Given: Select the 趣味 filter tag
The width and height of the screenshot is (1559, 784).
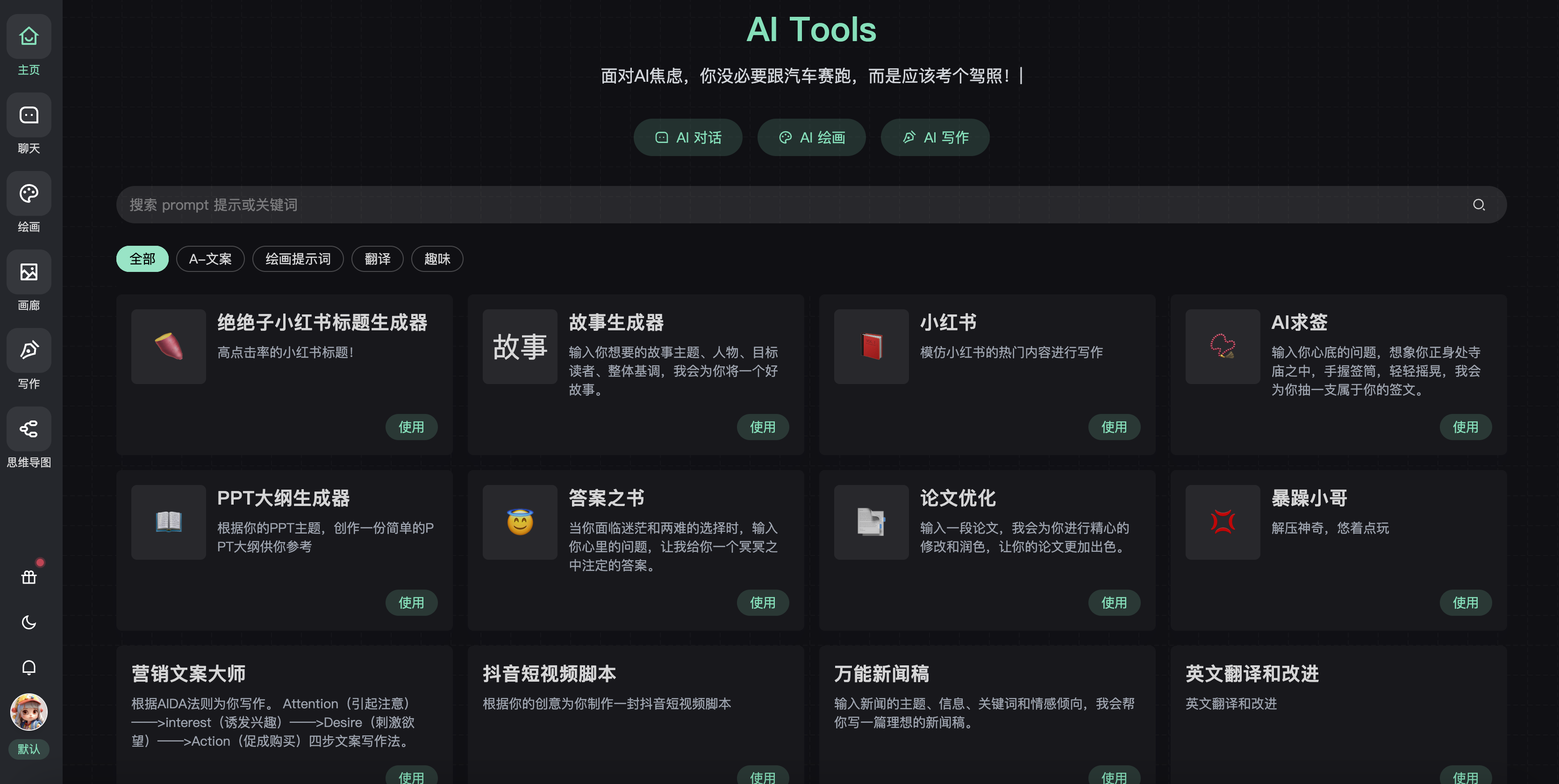Looking at the screenshot, I should point(437,259).
